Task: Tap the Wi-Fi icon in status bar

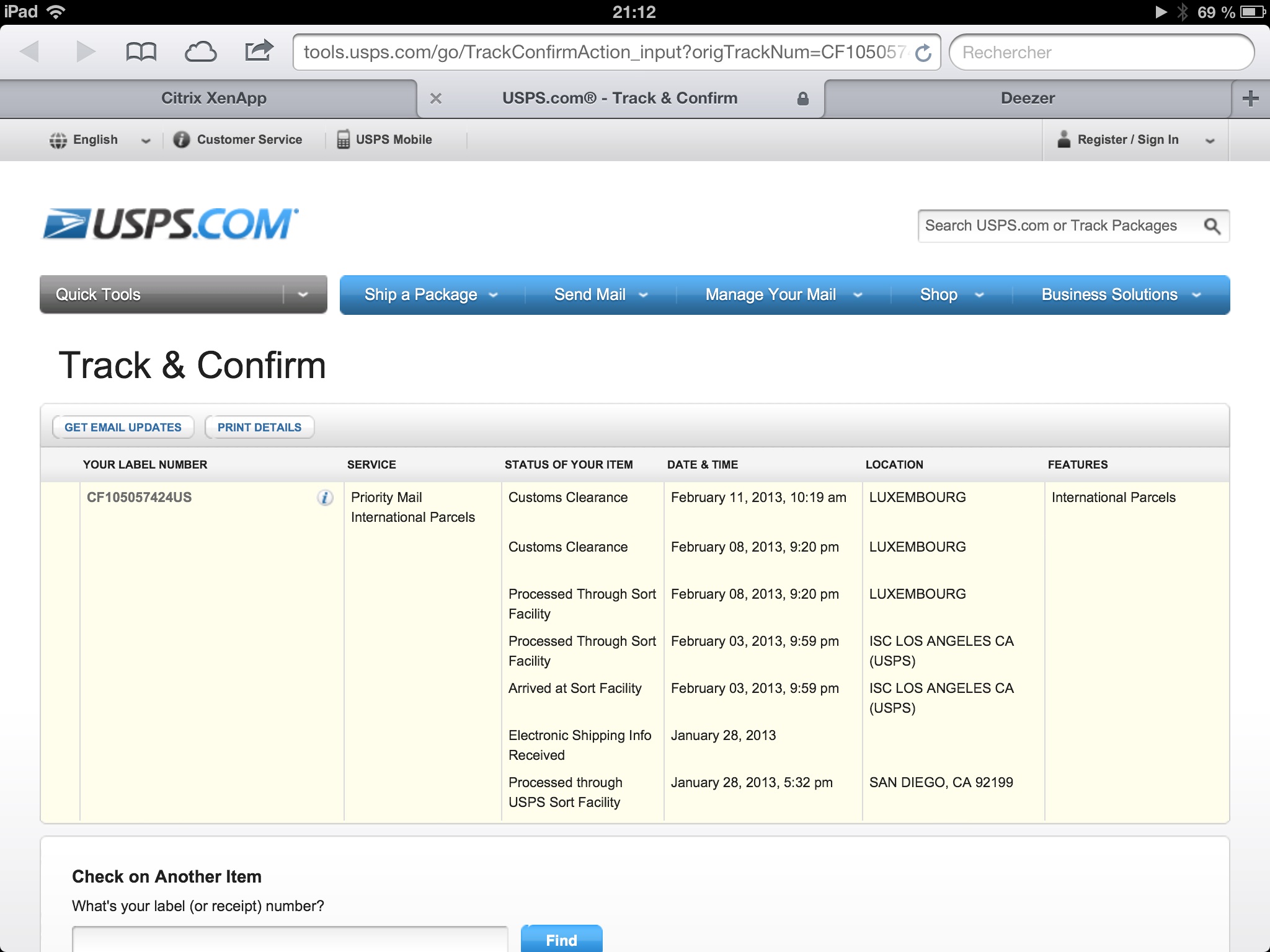Action: 56,12
